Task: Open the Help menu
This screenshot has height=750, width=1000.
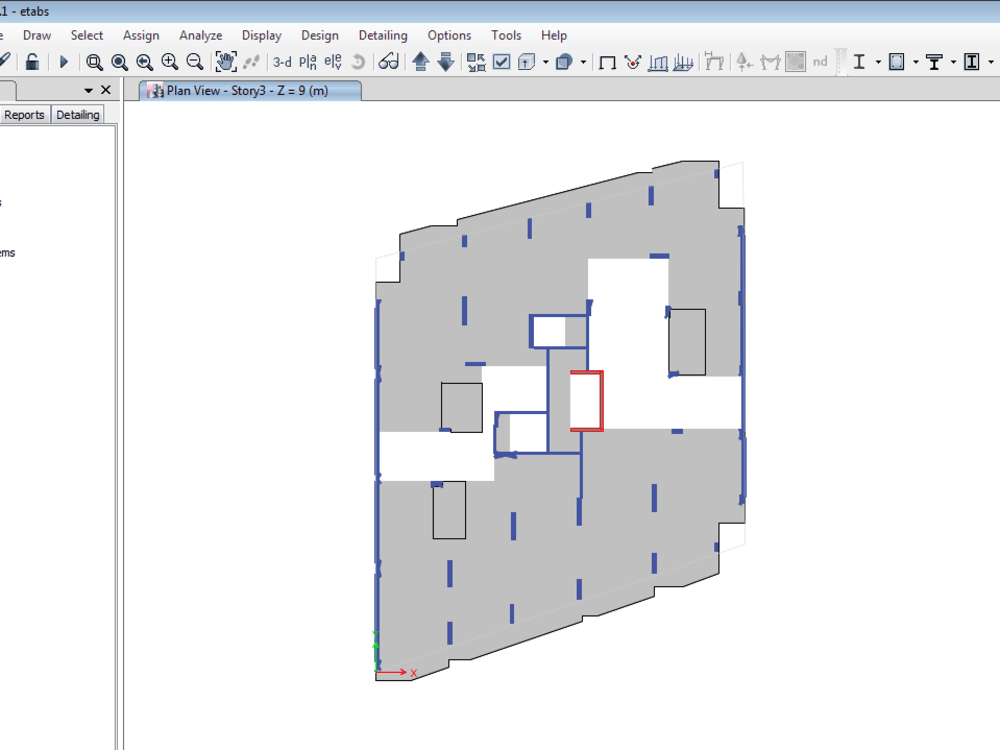Action: click(554, 35)
